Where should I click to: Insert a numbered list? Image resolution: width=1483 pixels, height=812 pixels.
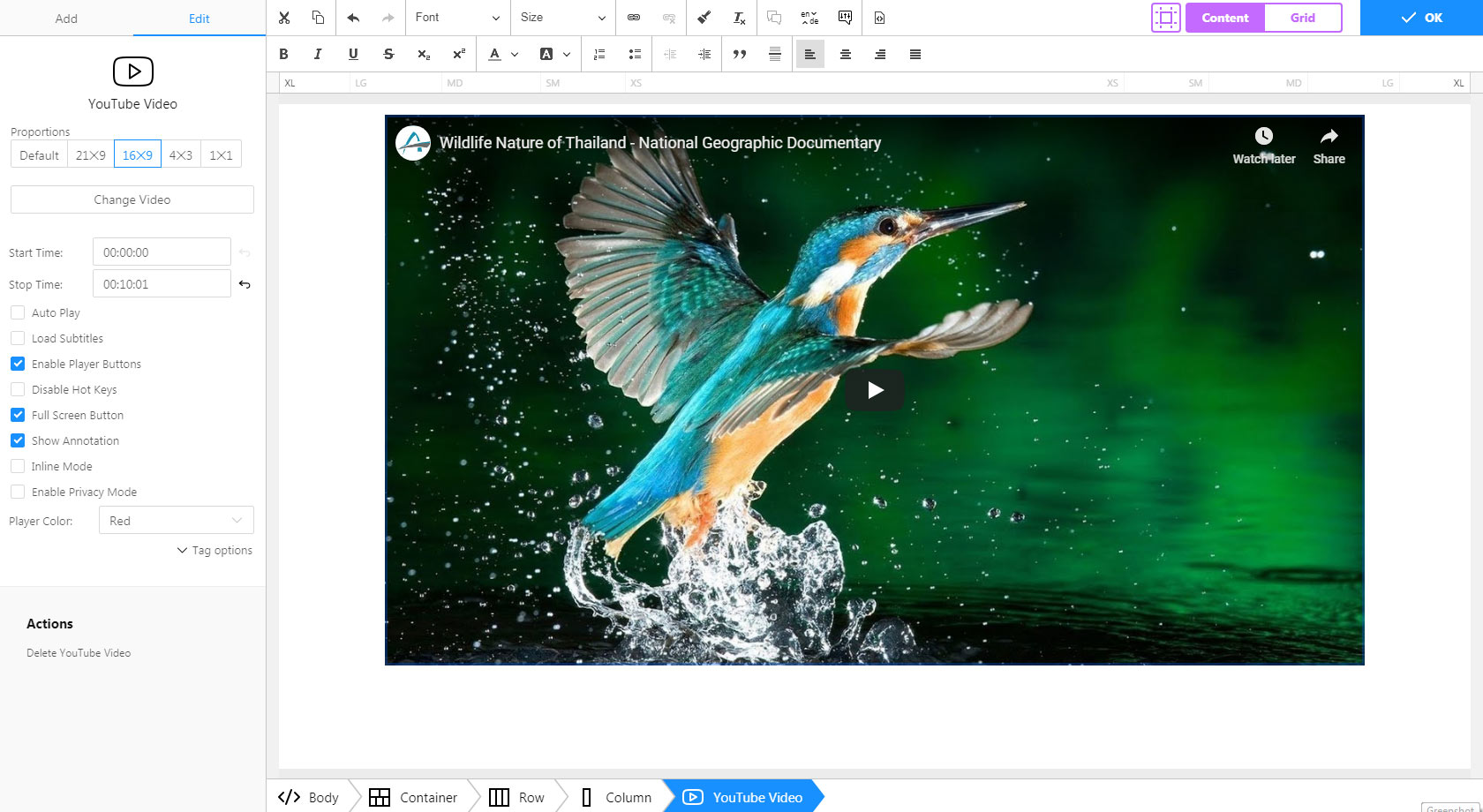pyautogui.click(x=599, y=54)
